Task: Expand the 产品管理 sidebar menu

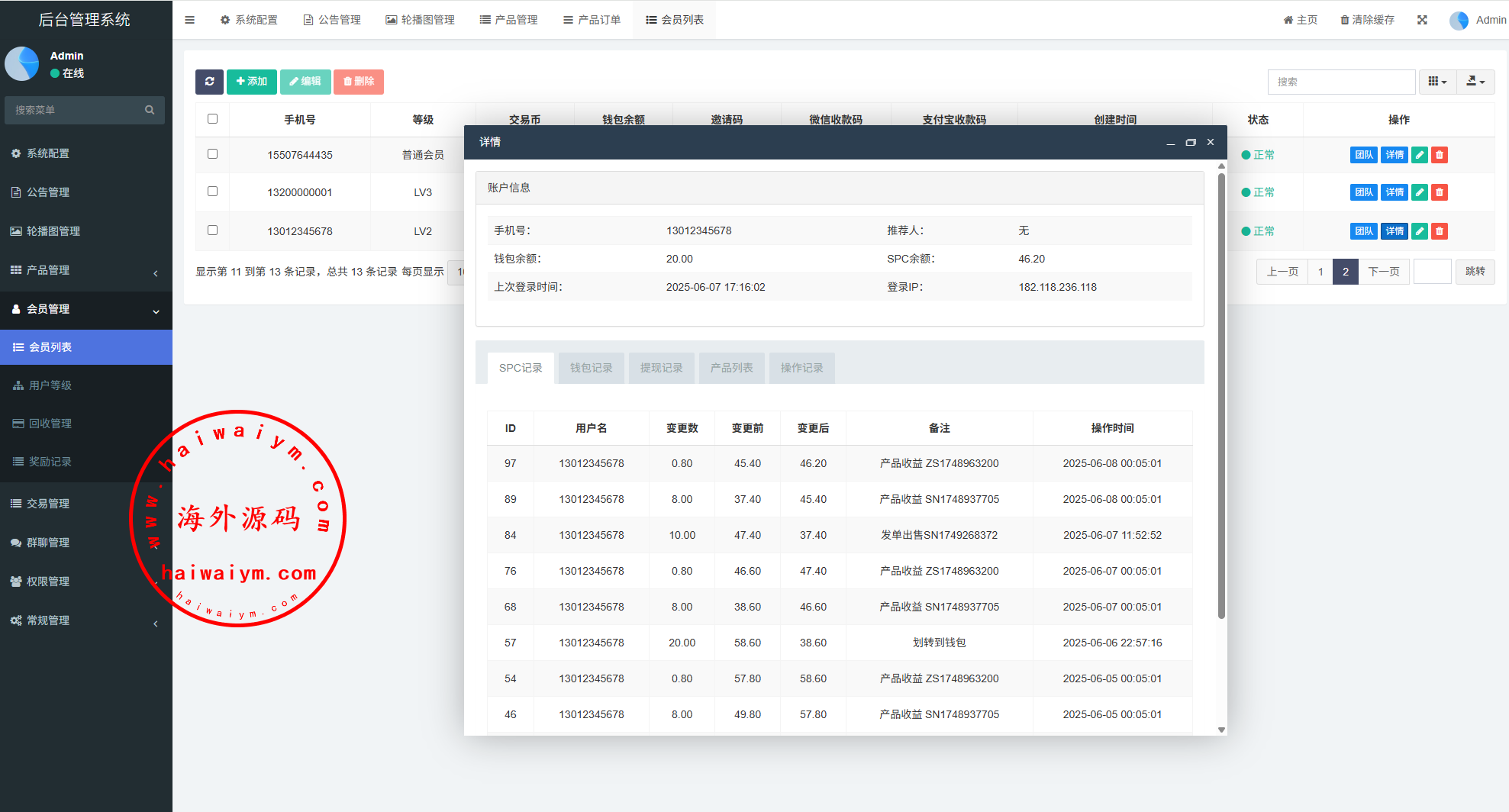Action: (85, 270)
